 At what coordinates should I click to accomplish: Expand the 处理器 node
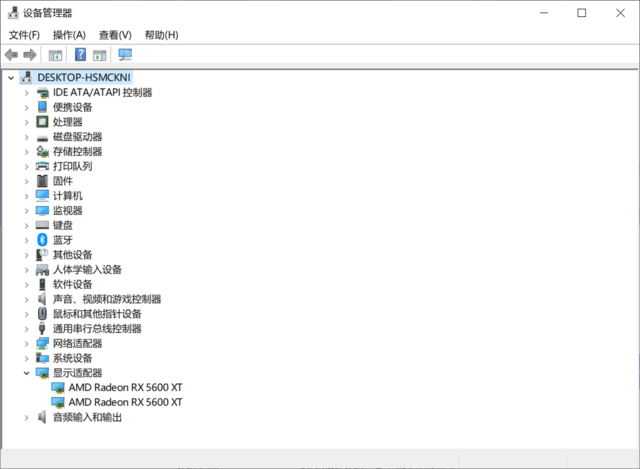tap(27, 122)
